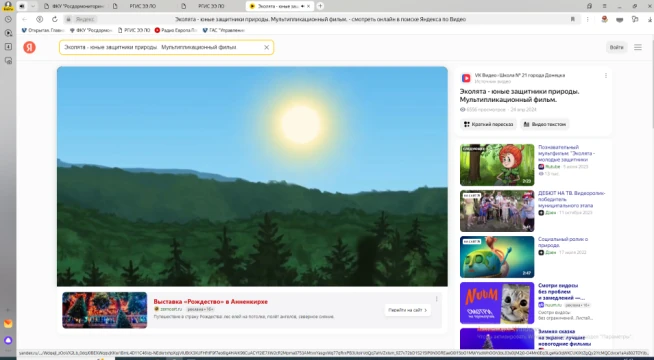The width and height of the screenshot is (654, 360).
Task: Open the browser window menu lines icon
Action: pyautogui.click(x=604, y=6)
